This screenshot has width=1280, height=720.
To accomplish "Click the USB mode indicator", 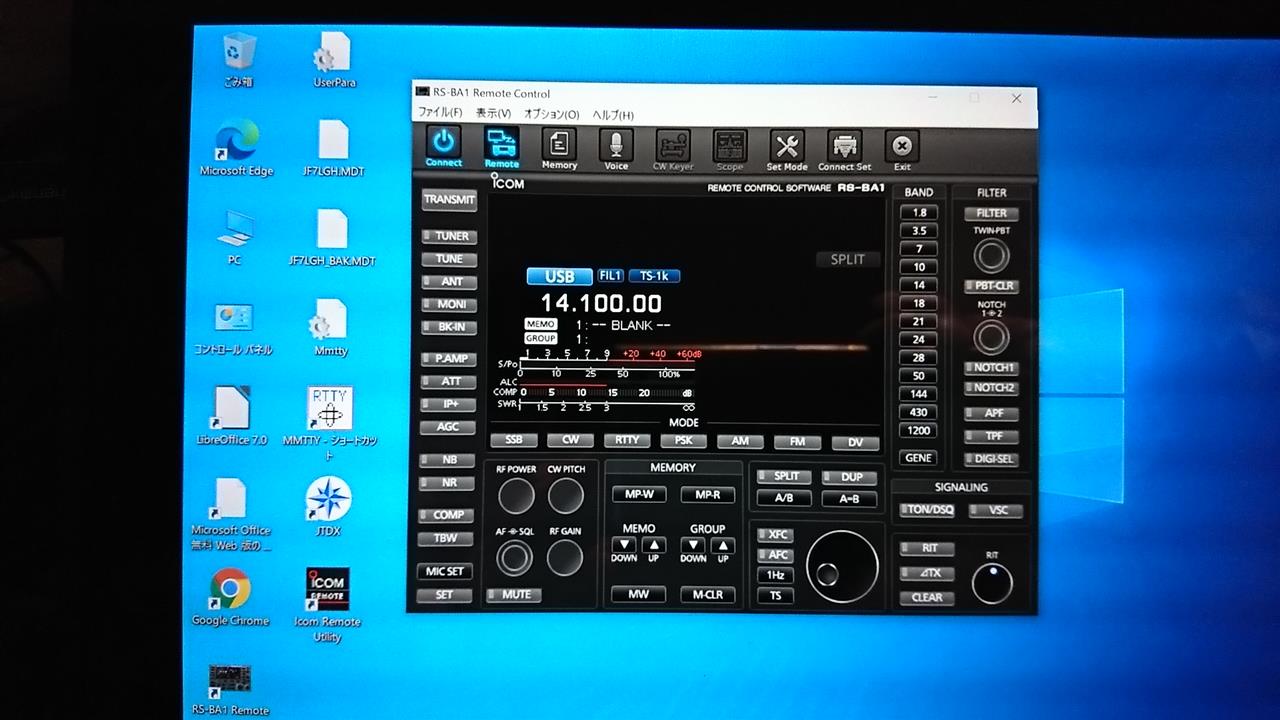I will pos(559,276).
